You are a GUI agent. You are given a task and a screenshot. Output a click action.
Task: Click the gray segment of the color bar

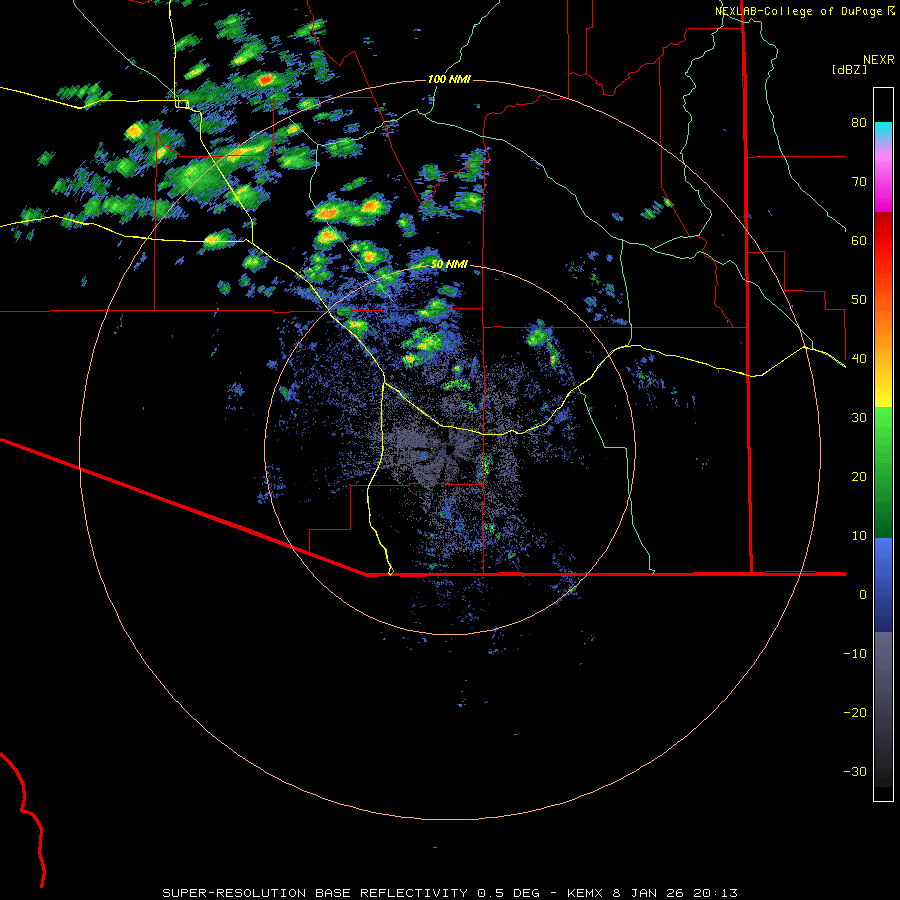pos(883,709)
